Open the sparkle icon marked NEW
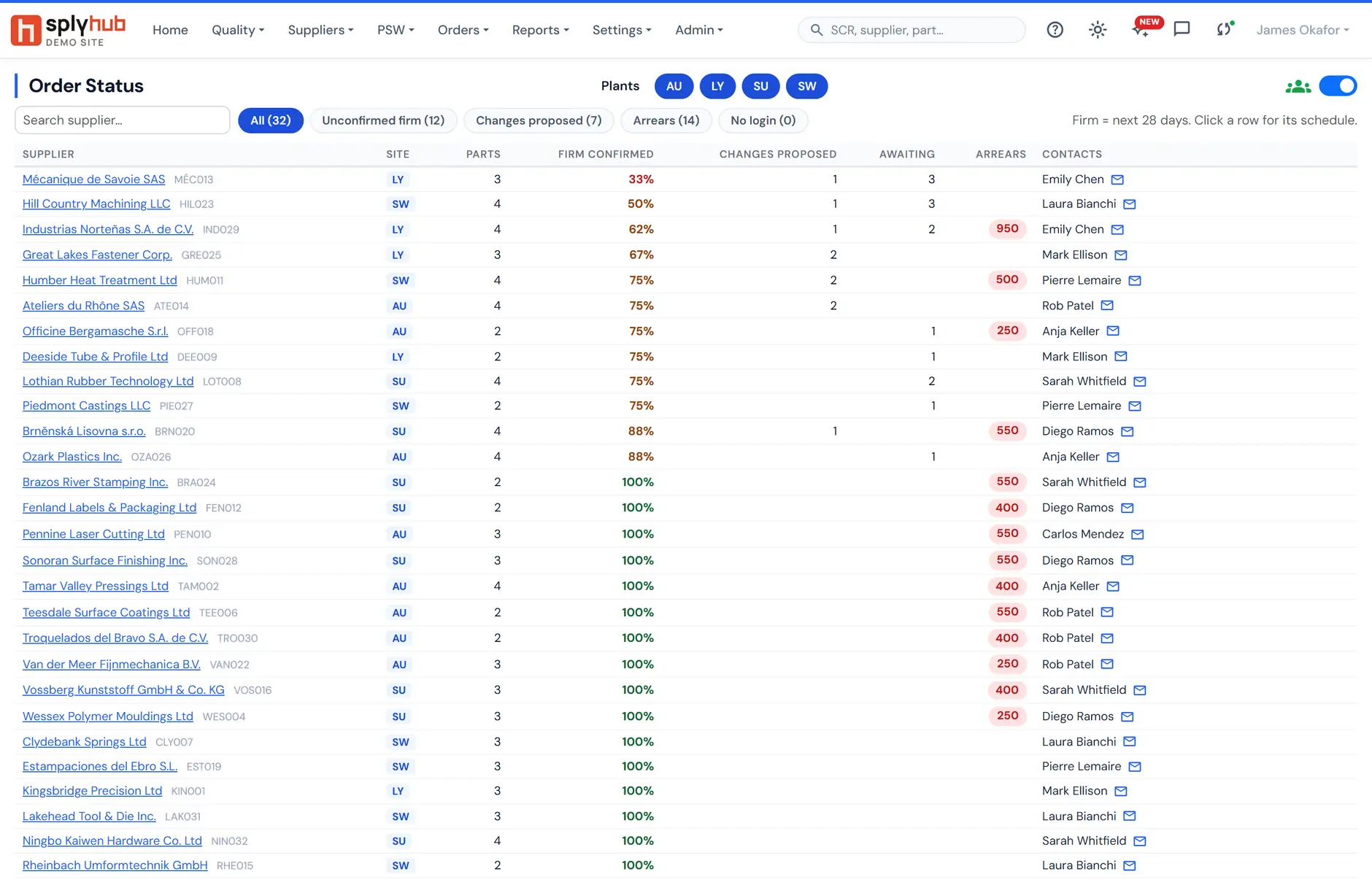 [1141, 29]
